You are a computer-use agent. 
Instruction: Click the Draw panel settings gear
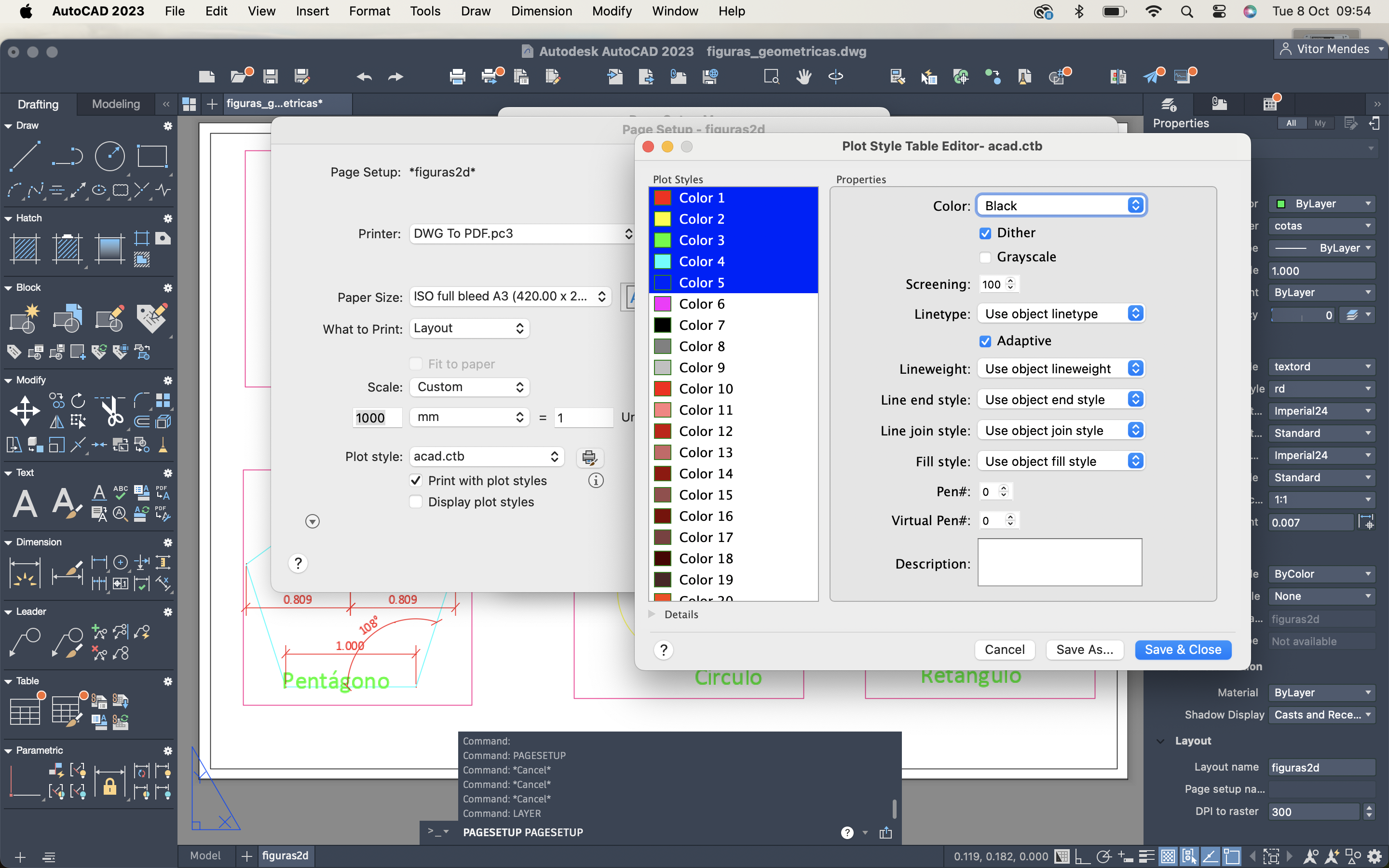point(168,126)
